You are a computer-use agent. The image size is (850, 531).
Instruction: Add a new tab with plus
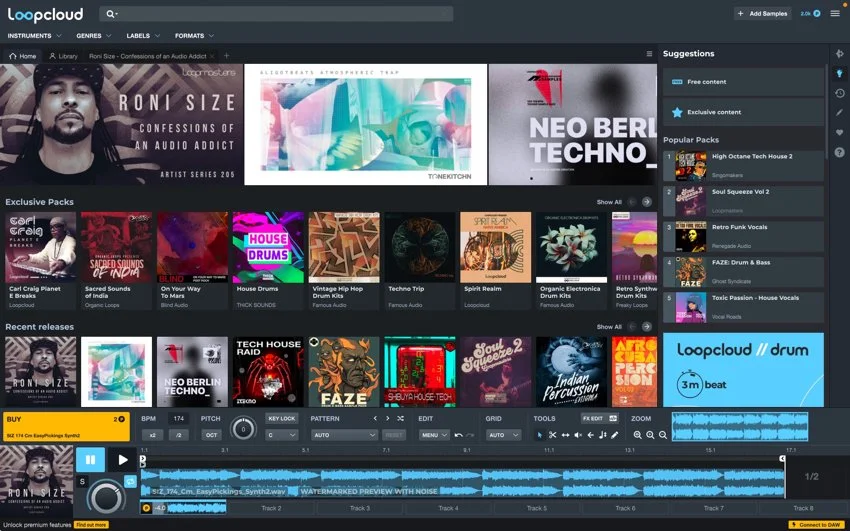(227, 55)
